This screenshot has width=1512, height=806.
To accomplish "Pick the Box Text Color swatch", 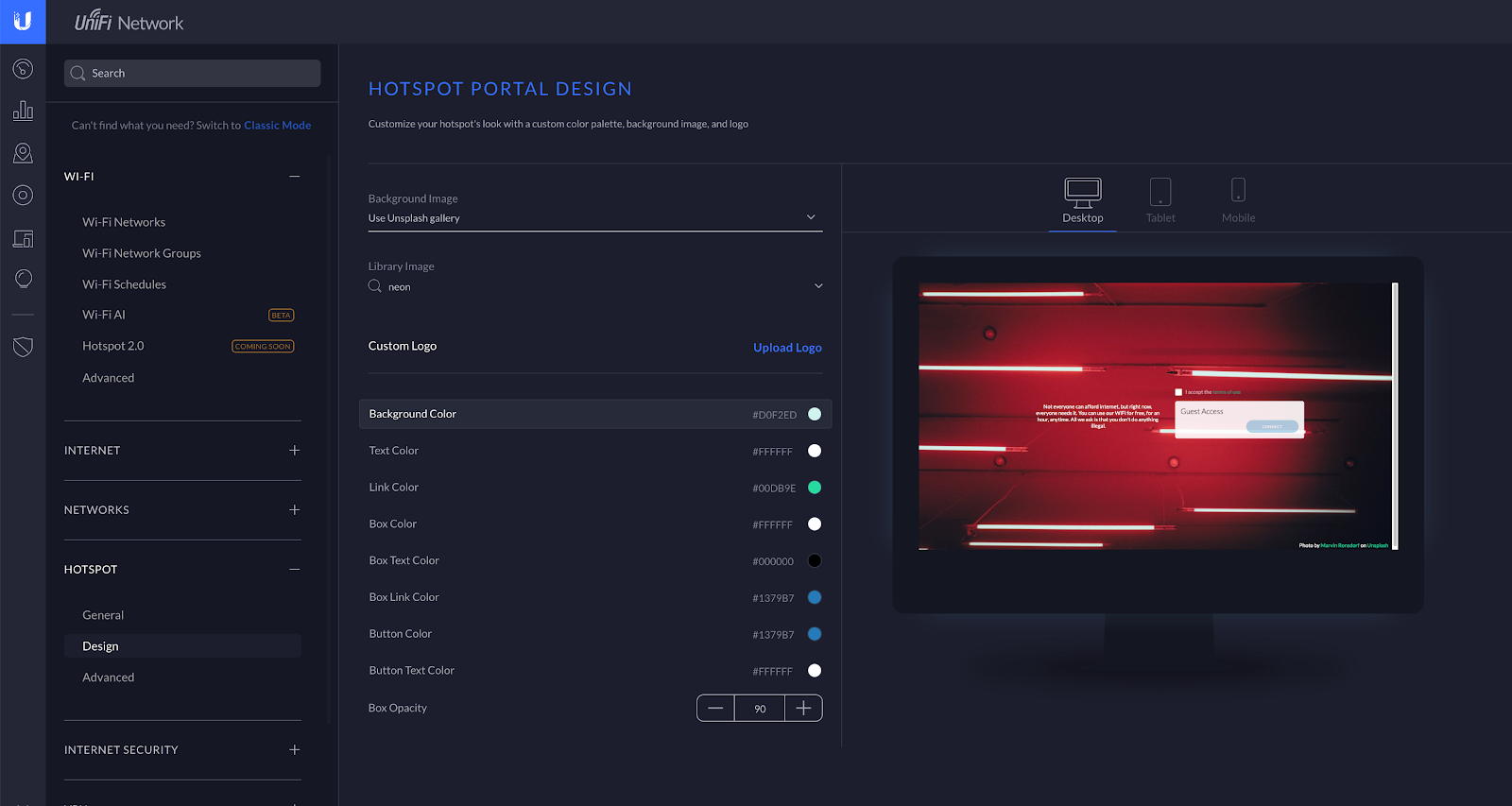I will coord(815,560).
